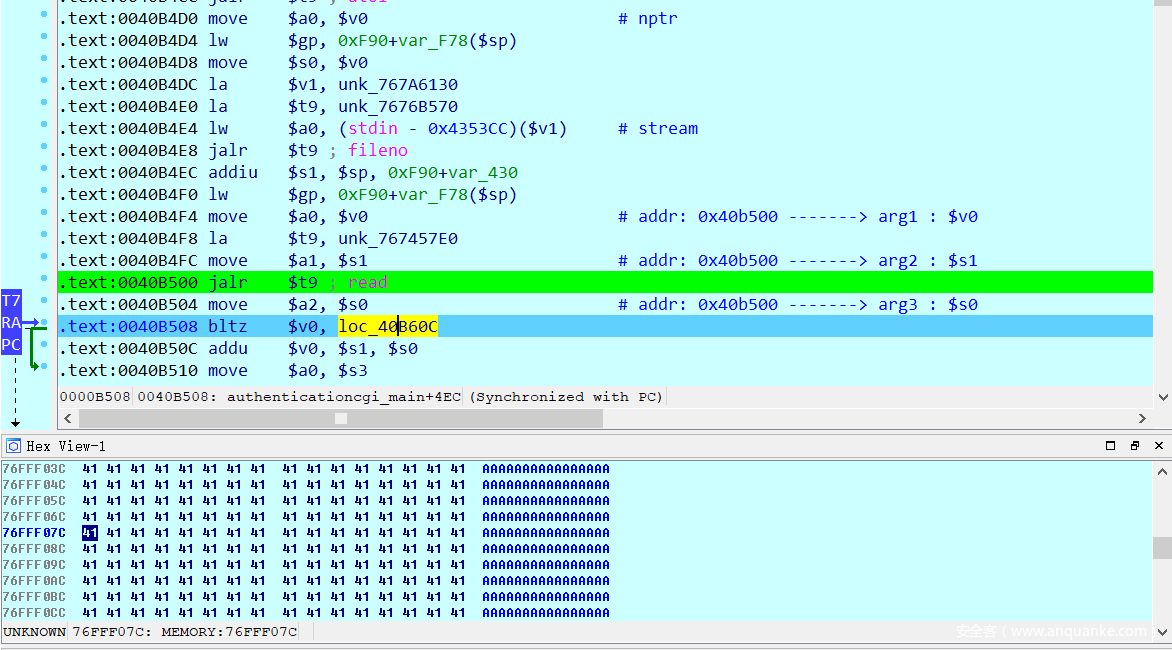1172x650 pixels.
Task: Click the T7 register marker
Action: (11, 301)
